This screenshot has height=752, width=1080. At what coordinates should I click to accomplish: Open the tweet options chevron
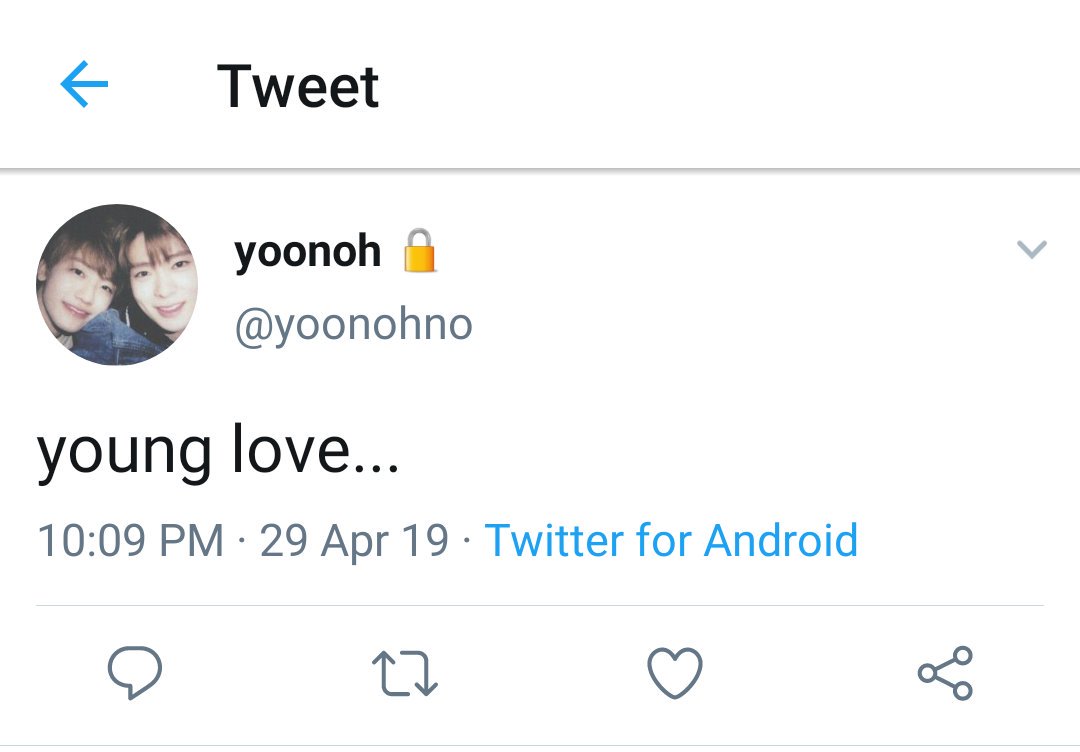1032,249
